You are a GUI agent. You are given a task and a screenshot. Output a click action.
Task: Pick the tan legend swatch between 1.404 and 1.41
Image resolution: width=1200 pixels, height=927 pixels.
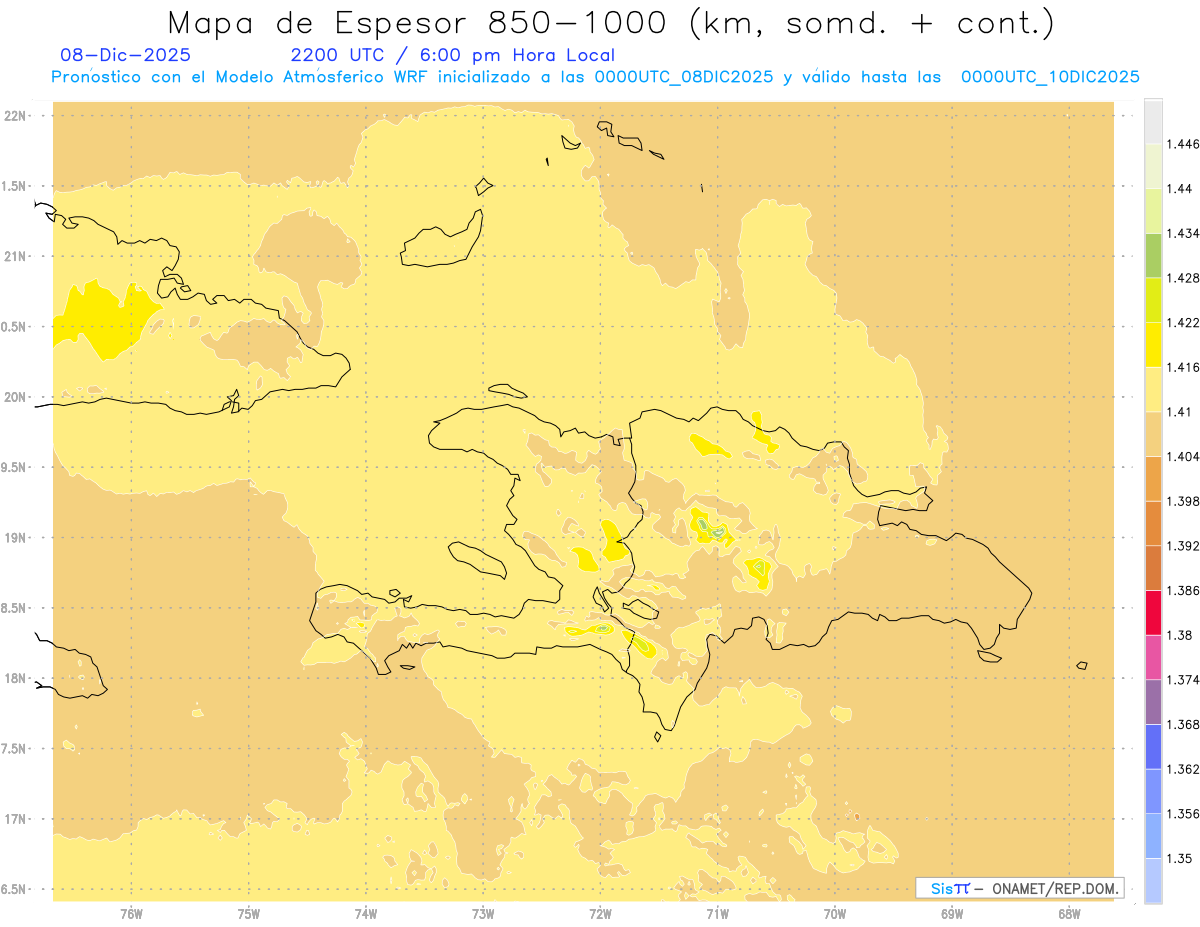point(1153,434)
